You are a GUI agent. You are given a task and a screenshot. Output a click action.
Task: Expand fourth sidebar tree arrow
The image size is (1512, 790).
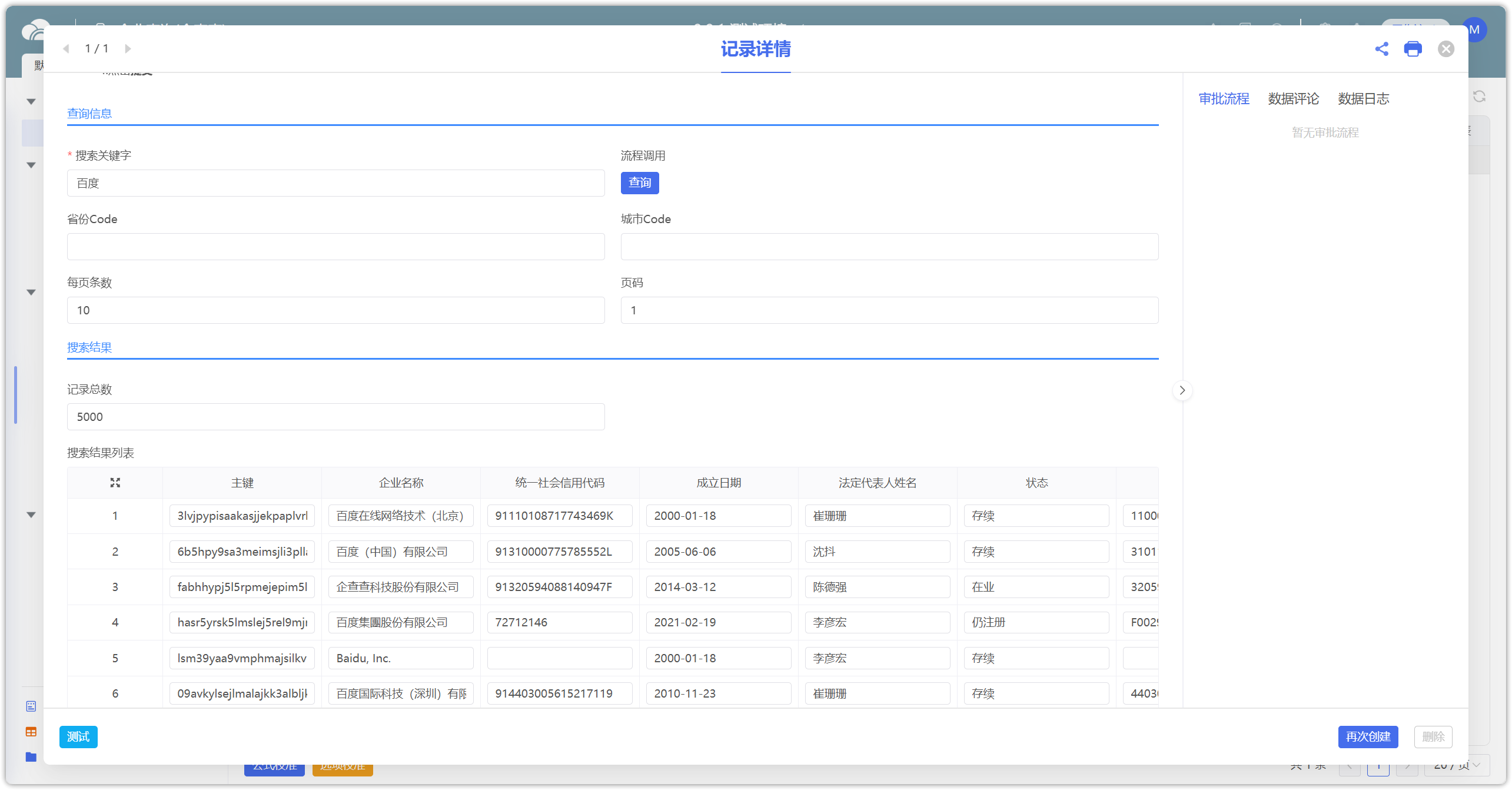[31, 515]
